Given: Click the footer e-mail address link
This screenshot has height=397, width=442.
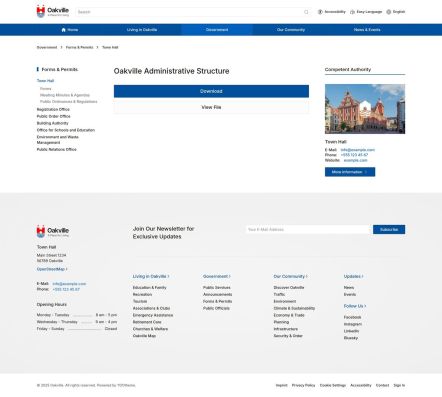Looking at the screenshot, I should (69, 284).
